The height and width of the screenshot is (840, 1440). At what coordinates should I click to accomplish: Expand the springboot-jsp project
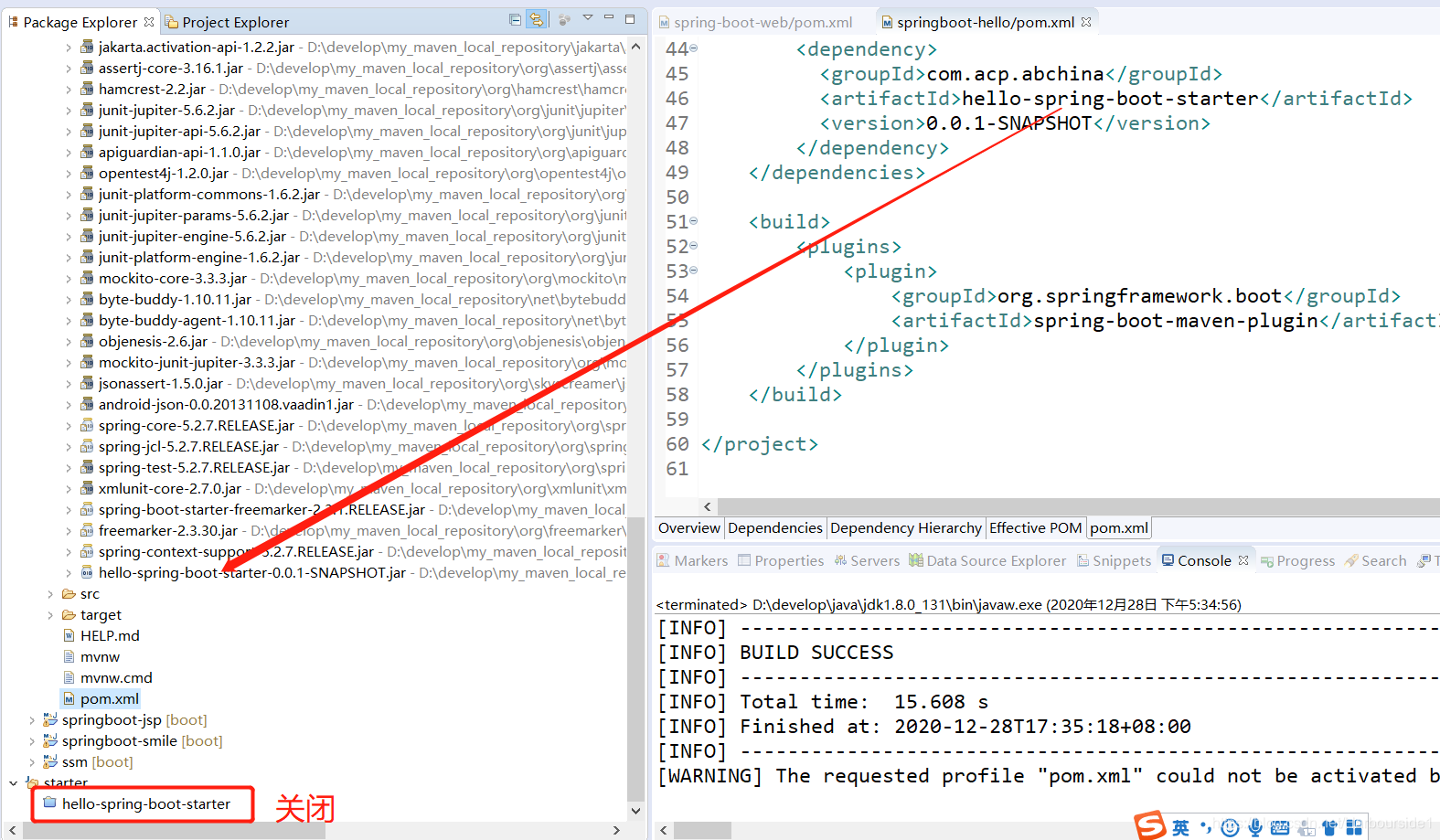[32, 720]
